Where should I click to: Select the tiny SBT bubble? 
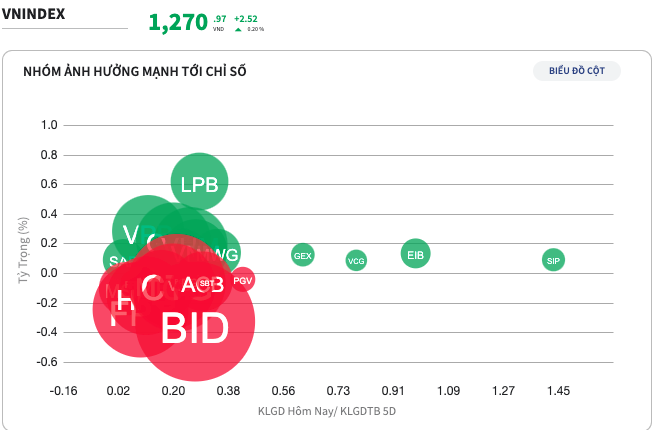(x=206, y=284)
